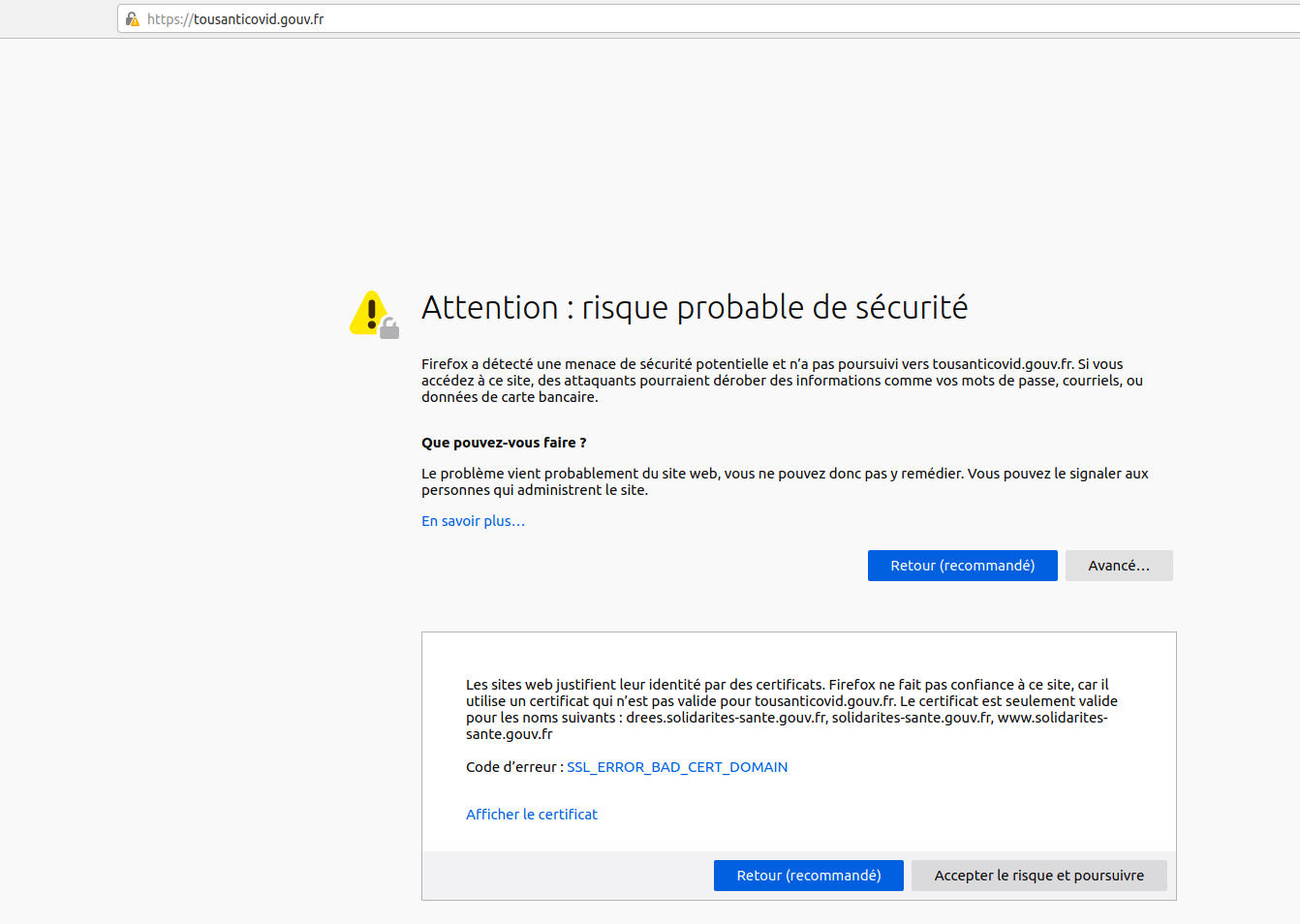
Task: Open "Afficher le certificat" link
Action: [532, 815]
